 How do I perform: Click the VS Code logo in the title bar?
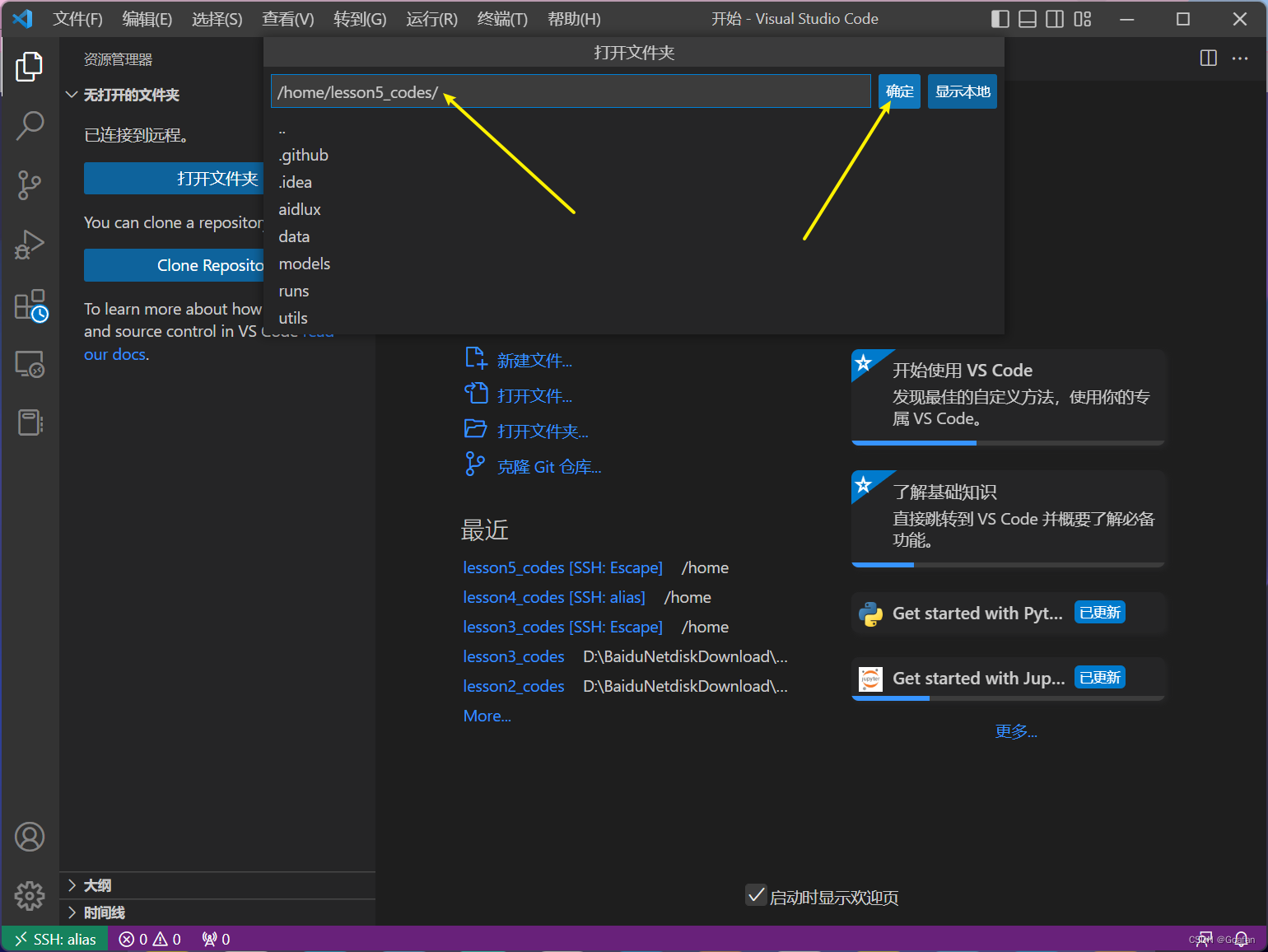pyautogui.click(x=22, y=18)
